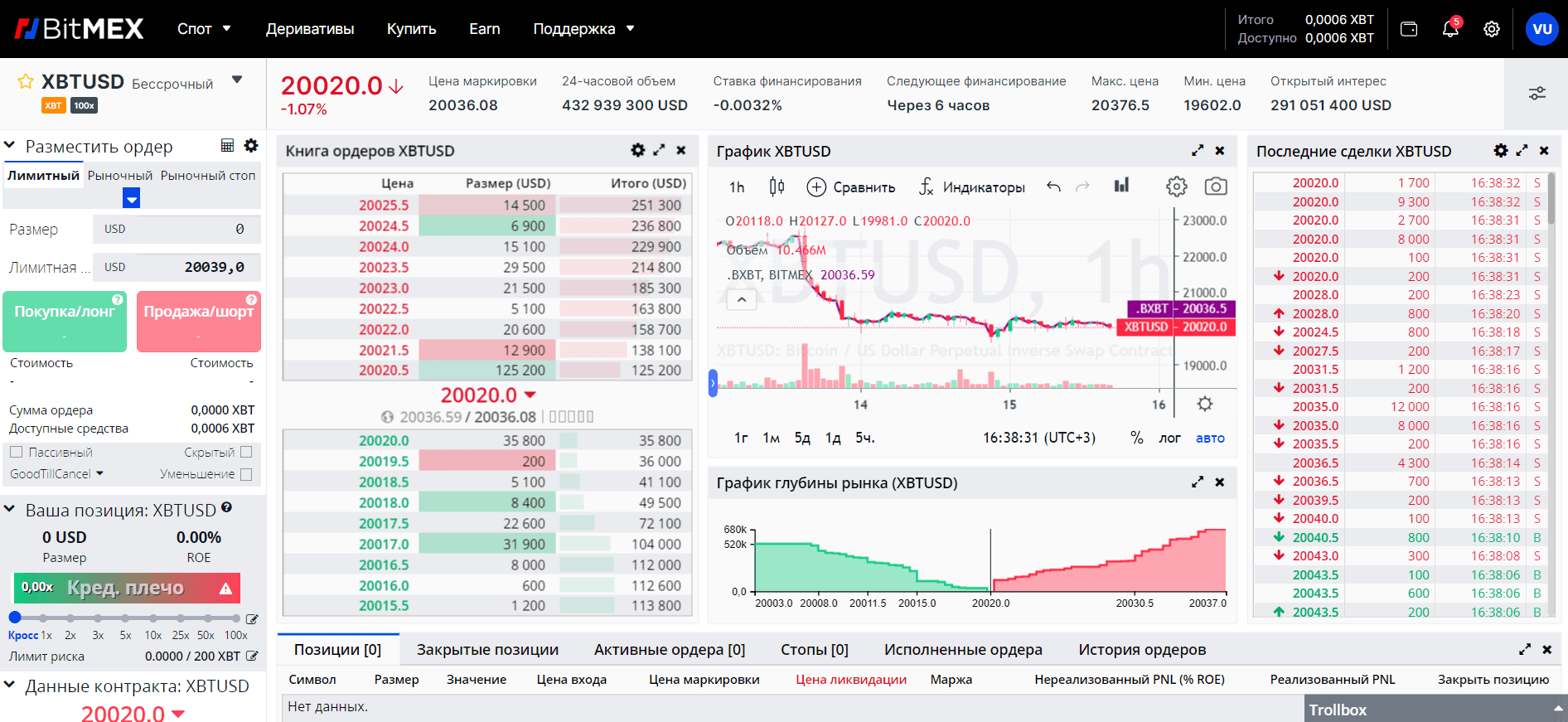Close the order book XBTUSD panel
Viewport: 1568px width, 722px height.
coord(681,150)
